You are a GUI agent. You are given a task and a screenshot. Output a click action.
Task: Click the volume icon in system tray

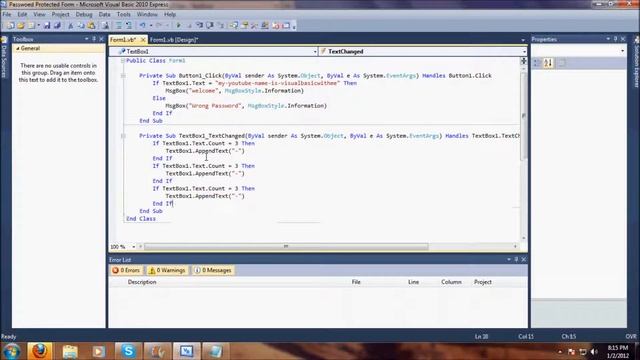pyautogui.click(x=594, y=352)
